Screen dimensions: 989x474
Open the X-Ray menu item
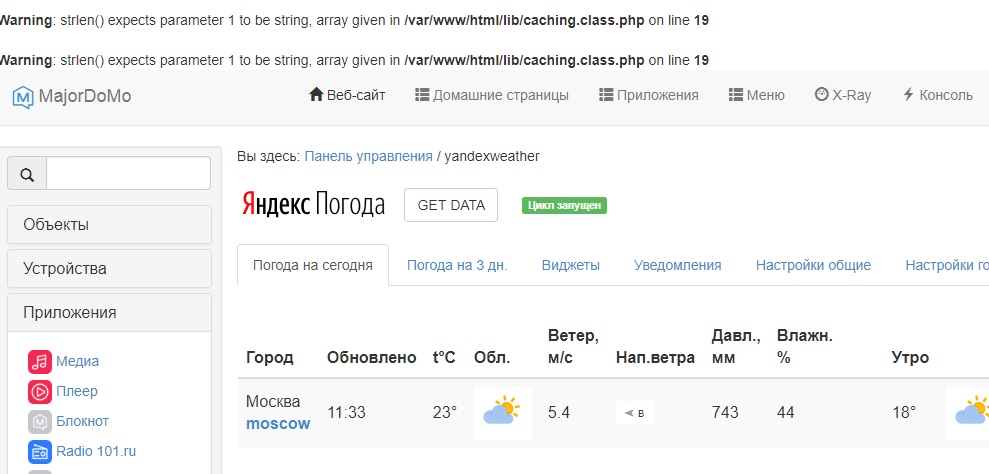tap(843, 96)
